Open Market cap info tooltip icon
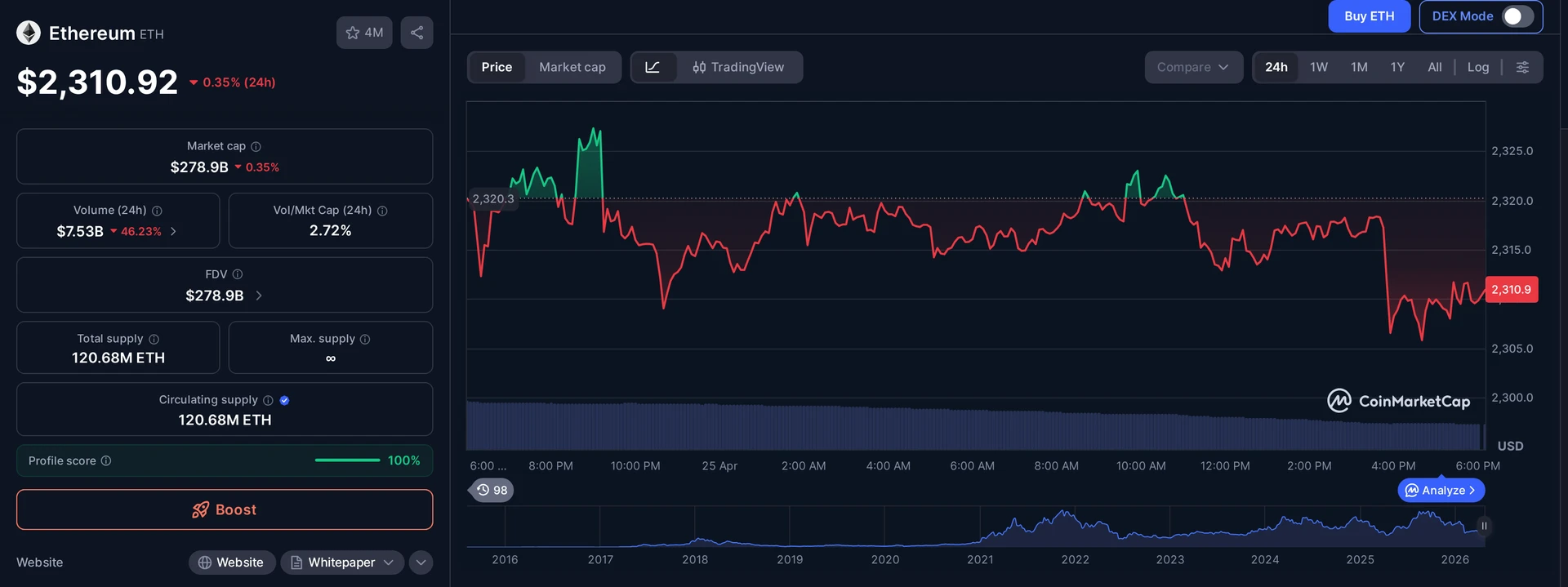The width and height of the screenshot is (1568, 587). pyautogui.click(x=256, y=146)
